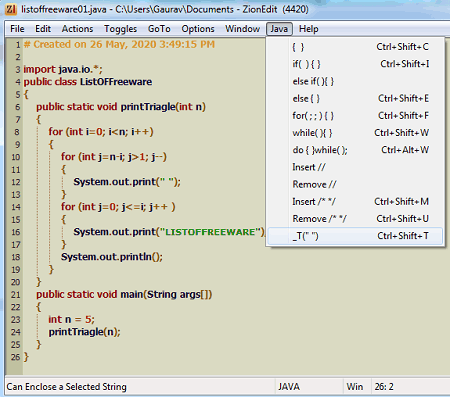This screenshot has height=397, width=450.
Task: Click the Win line-ending status field
Action: 357,387
